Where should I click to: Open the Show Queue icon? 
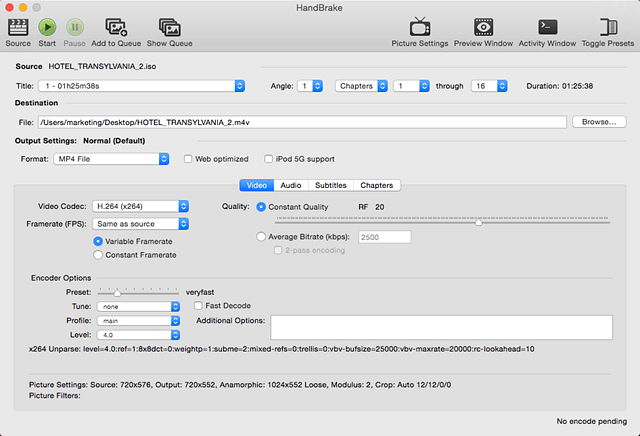170,27
